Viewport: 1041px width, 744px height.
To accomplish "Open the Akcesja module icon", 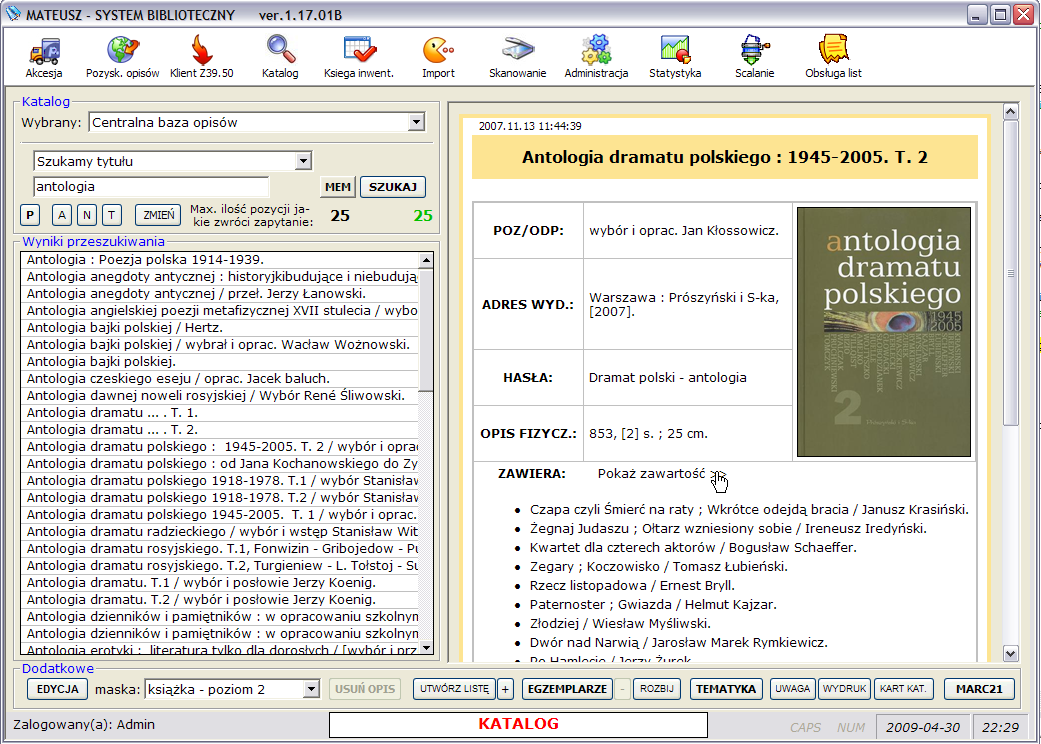I will 44,56.
